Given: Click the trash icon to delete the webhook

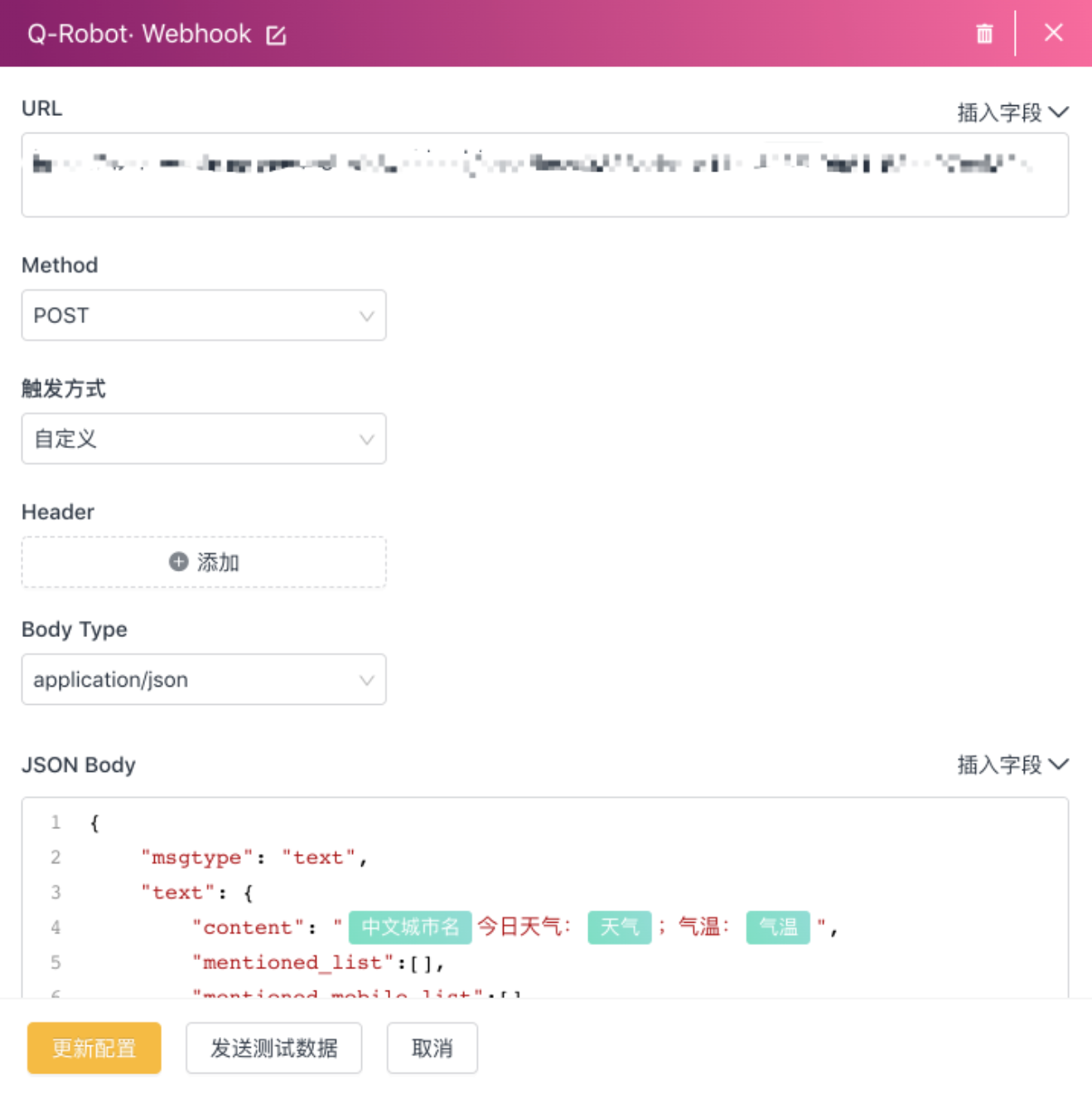Looking at the screenshot, I should click(x=983, y=33).
